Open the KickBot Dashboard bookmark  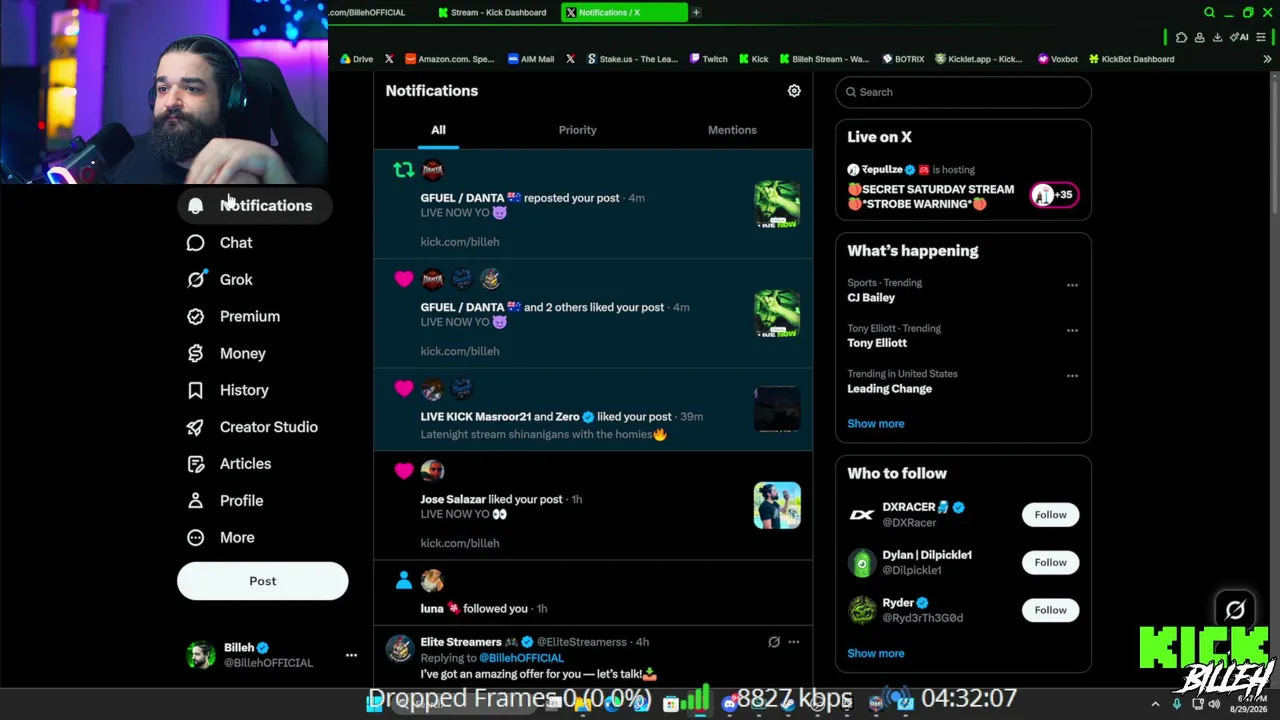point(1131,59)
